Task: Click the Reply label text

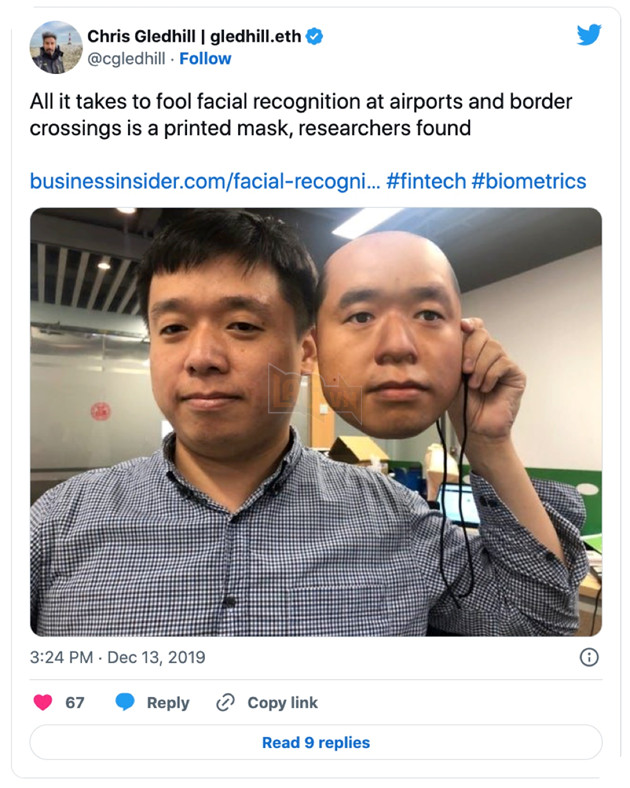Action: (168, 703)
